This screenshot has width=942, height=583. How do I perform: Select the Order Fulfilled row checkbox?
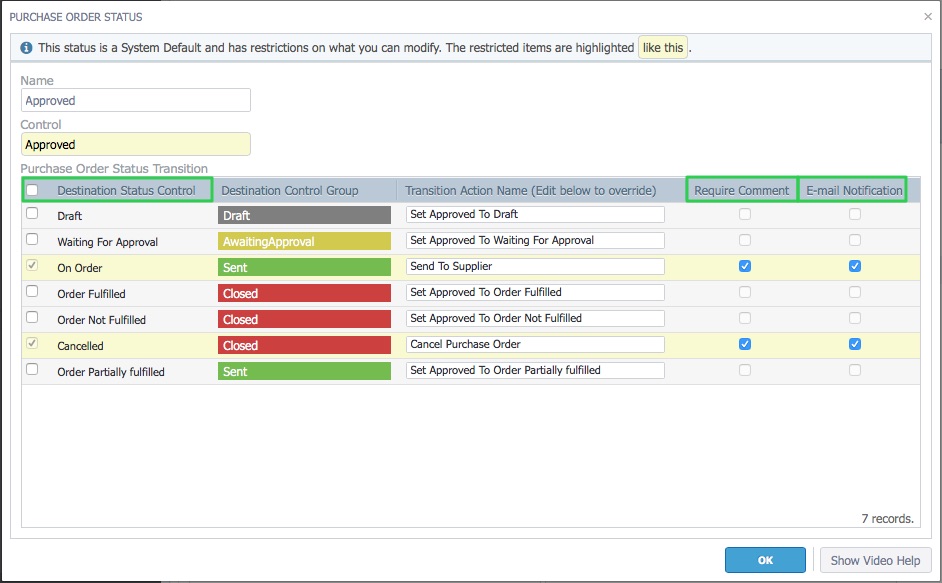tap(32, 292)
